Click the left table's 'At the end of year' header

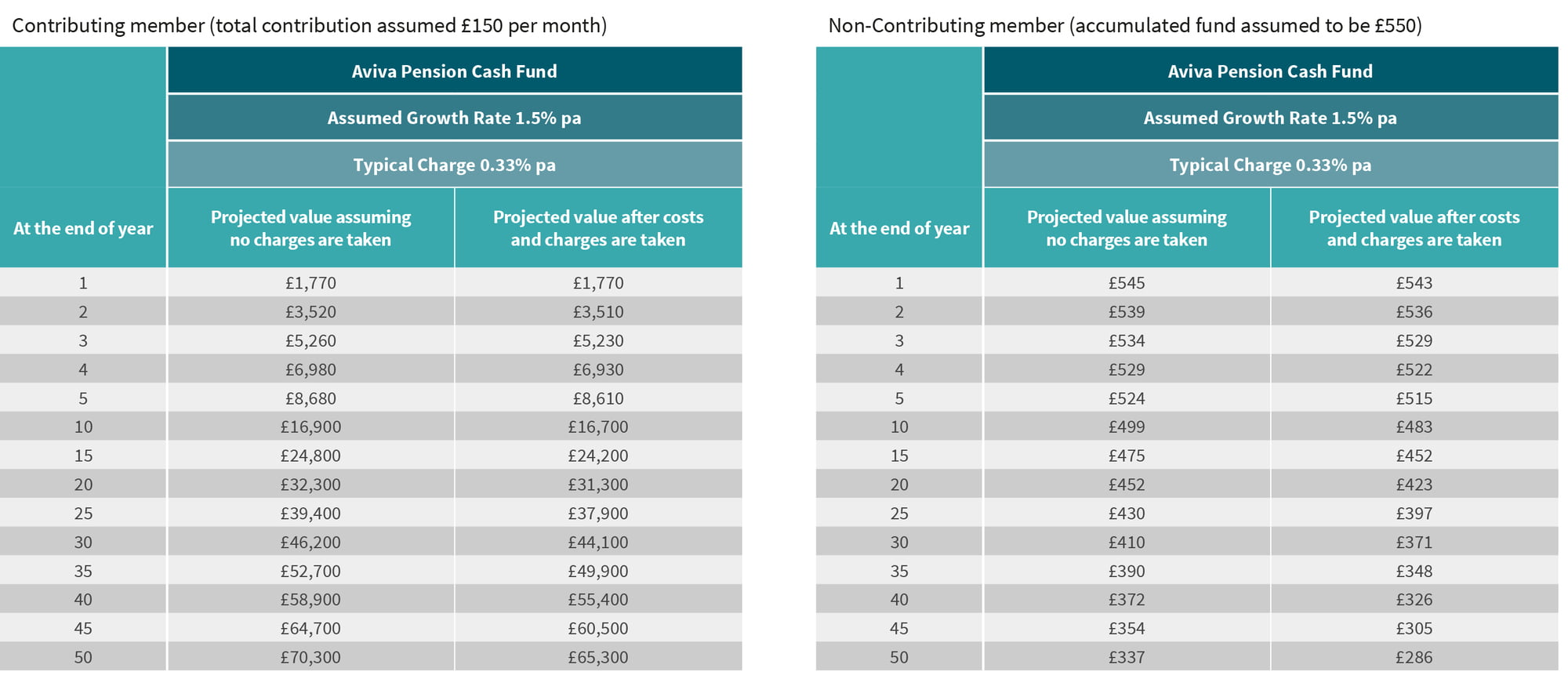click(x=83, y=228)
